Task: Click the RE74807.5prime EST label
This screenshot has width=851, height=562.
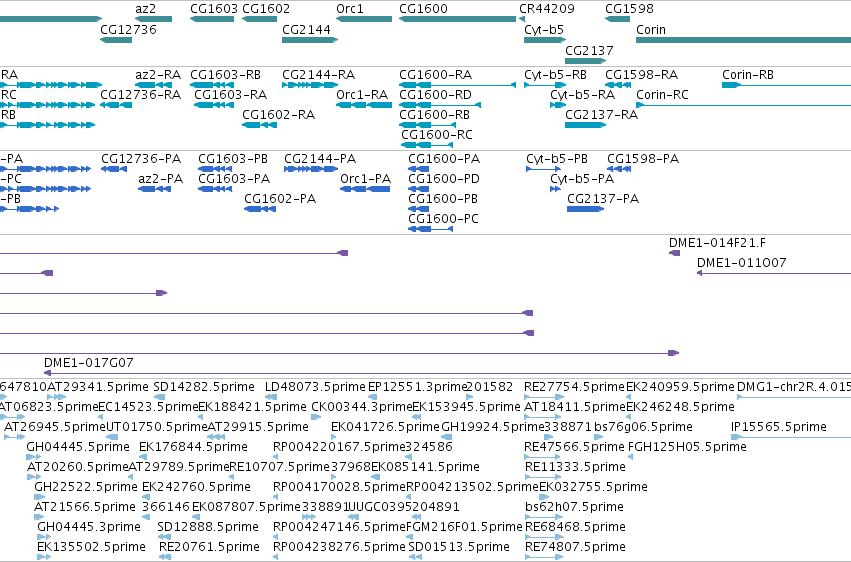Action: click(575, 547)
